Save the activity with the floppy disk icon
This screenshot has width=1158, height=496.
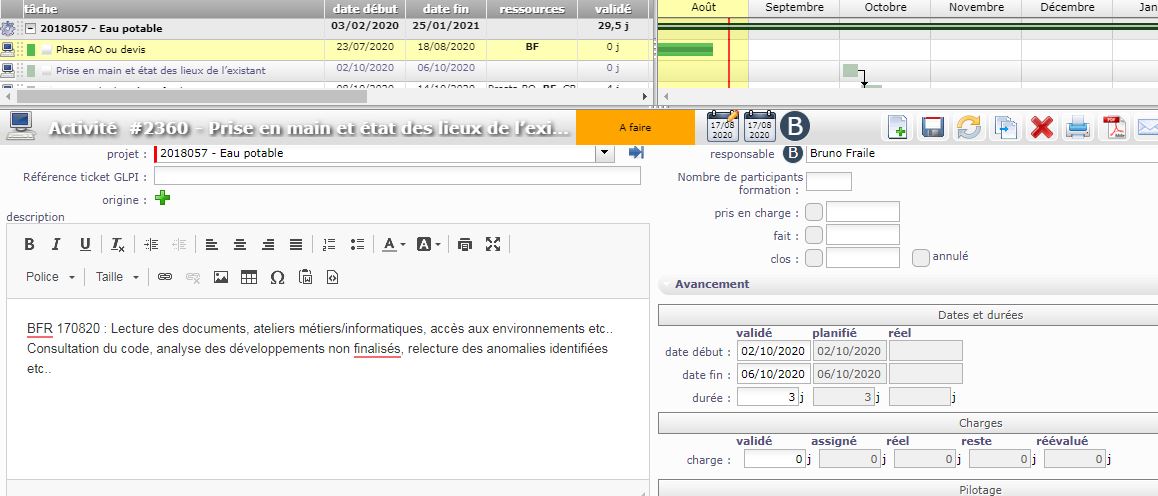click(x=933, y=127)
